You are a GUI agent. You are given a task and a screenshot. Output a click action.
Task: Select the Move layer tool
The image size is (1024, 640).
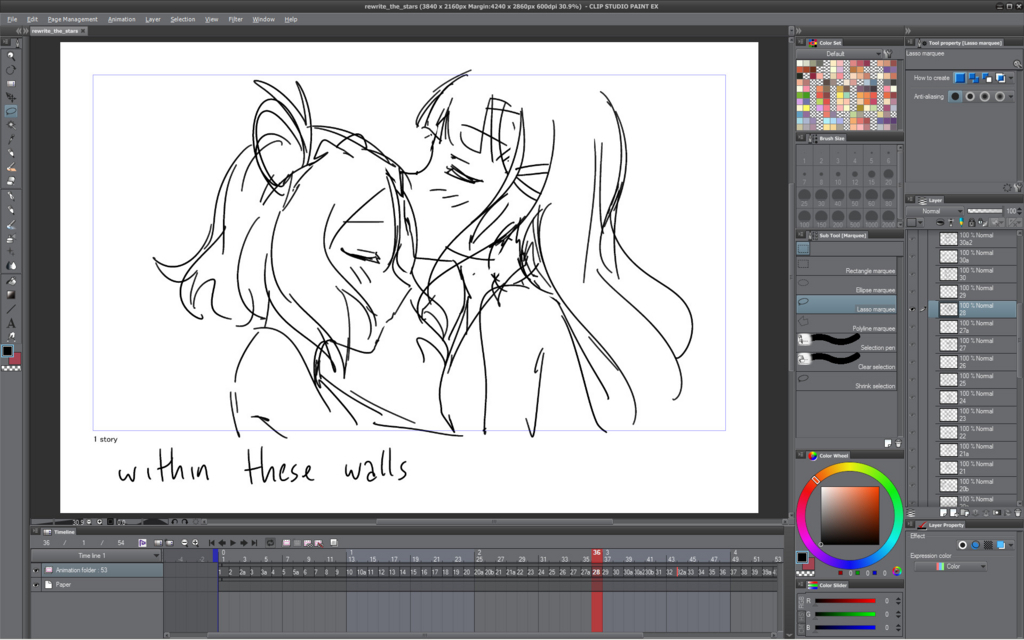(11, 97)
